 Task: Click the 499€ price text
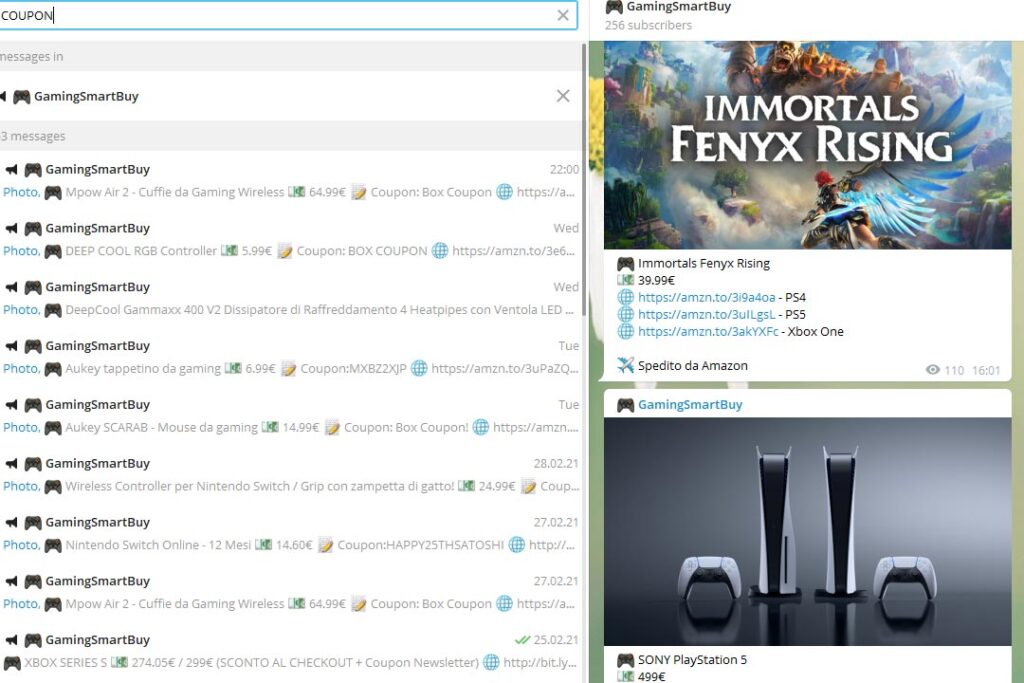[x=652, y=677]
